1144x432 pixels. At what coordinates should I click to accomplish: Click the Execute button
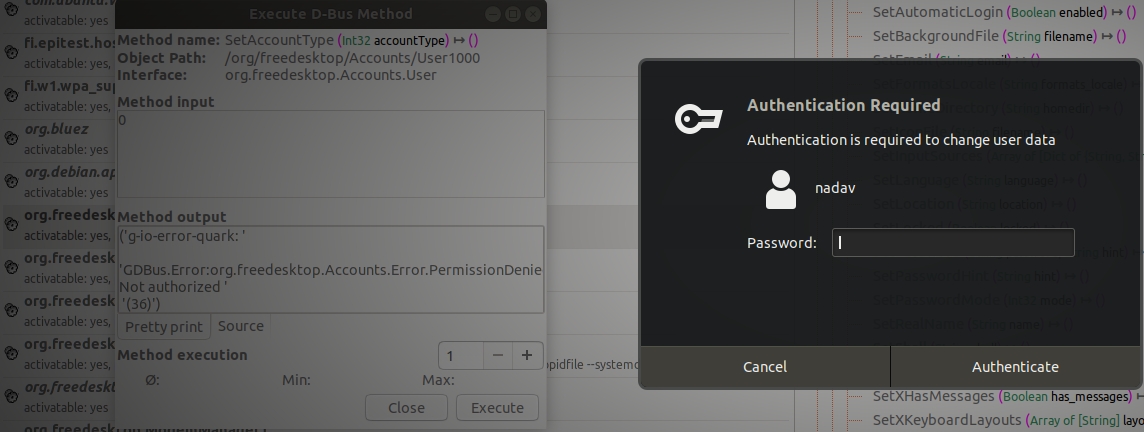[497, 408]
